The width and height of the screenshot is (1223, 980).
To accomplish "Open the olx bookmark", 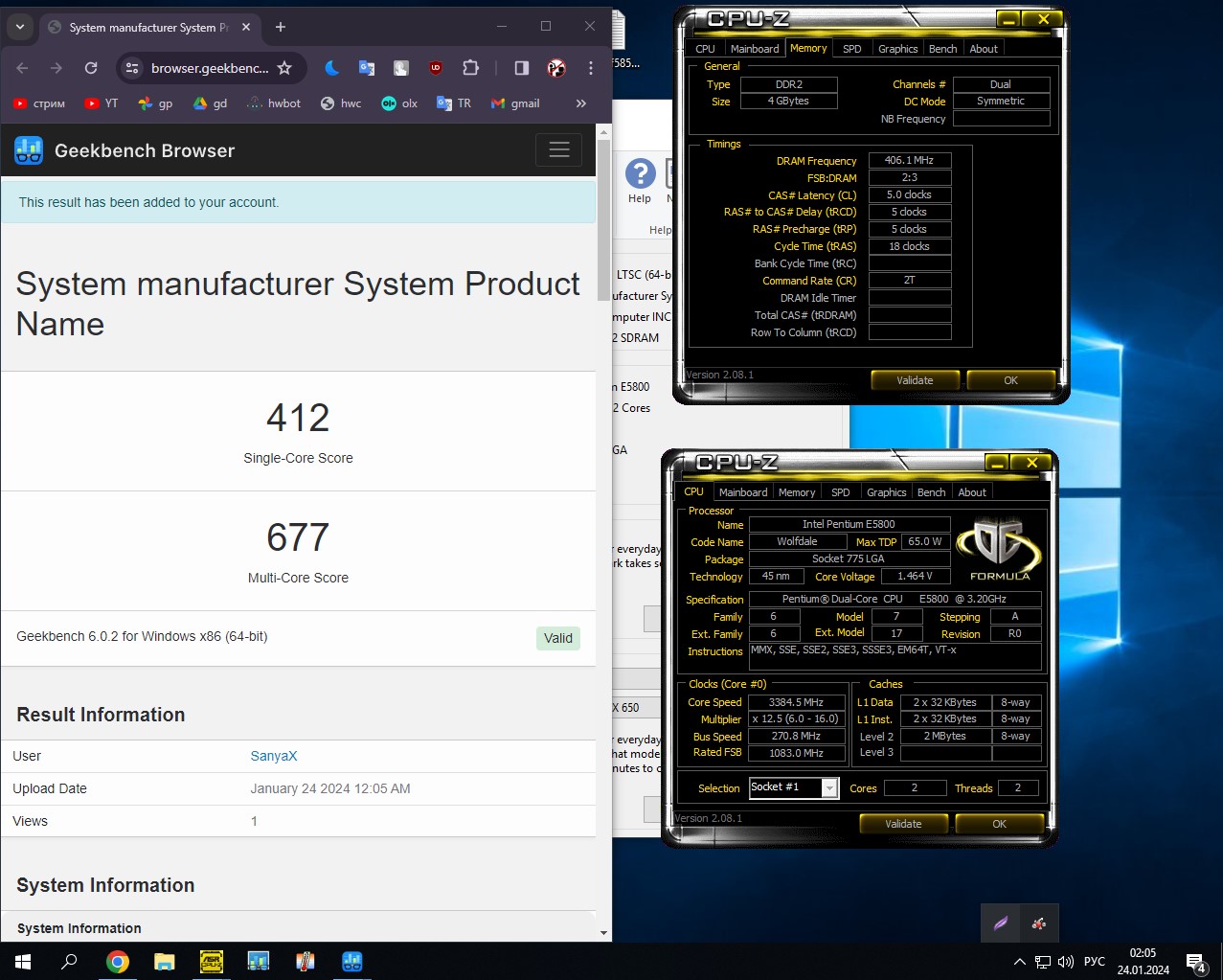I will tap(399, 103).
